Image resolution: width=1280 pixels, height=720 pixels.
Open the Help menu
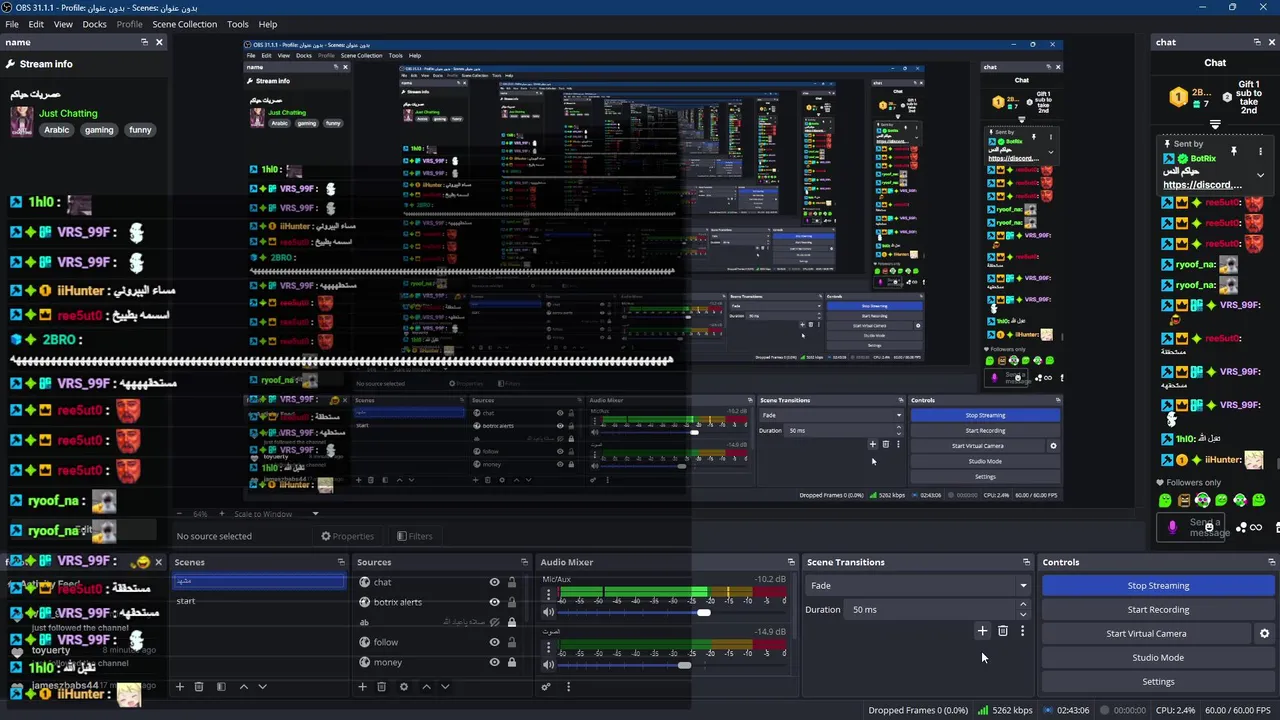tap(268, 24)
